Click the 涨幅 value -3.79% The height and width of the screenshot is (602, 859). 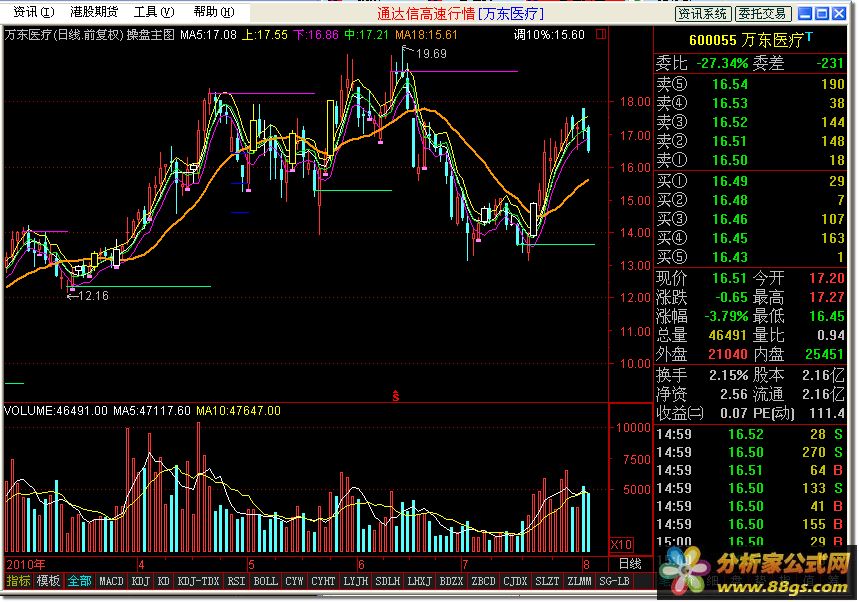click(726, 317)
